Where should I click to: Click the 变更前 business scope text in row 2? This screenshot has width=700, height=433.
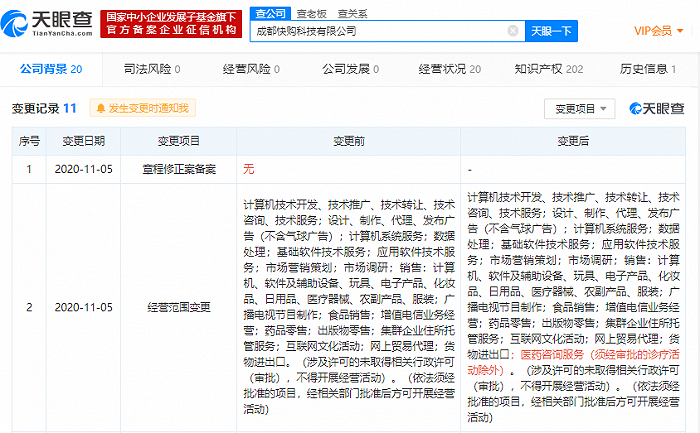pos(349,307)
